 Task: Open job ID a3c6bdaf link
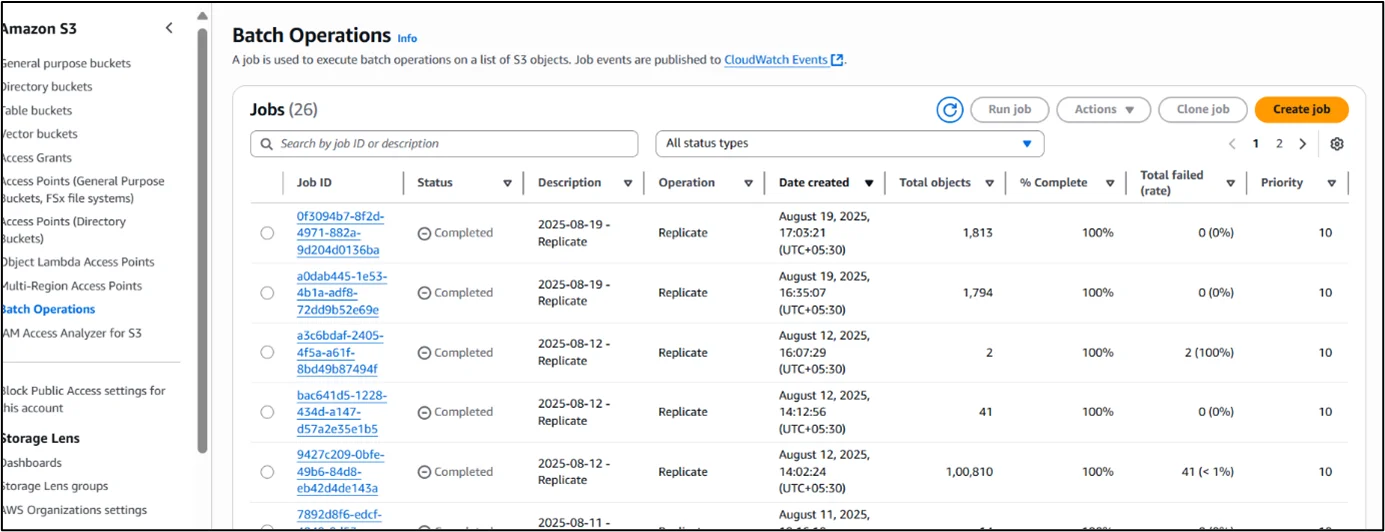[340, 352]
